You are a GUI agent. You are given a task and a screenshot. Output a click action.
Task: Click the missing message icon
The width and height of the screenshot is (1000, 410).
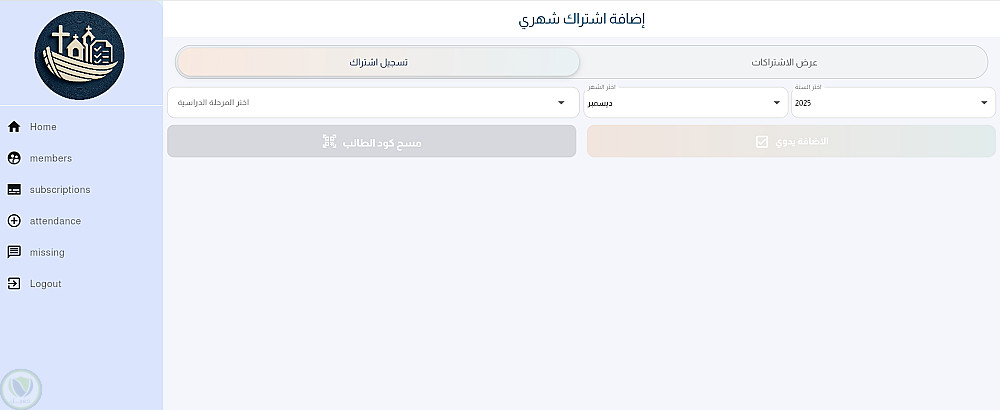click(x=14, y=252)
